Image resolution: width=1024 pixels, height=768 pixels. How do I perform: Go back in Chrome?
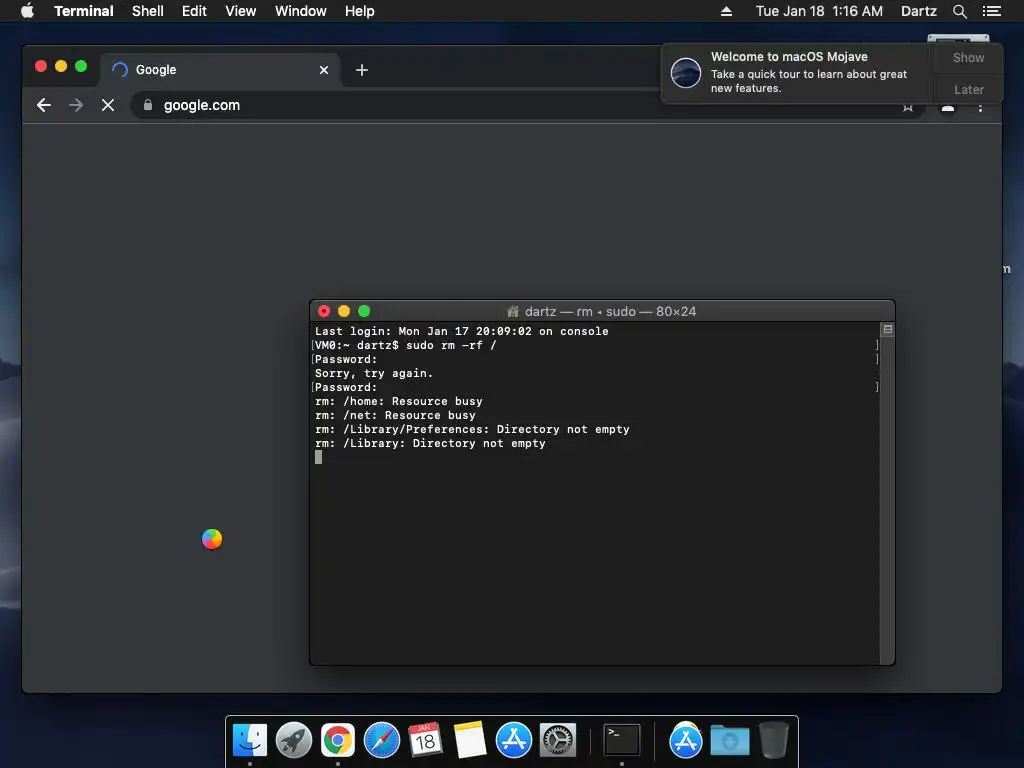point(44,105)
